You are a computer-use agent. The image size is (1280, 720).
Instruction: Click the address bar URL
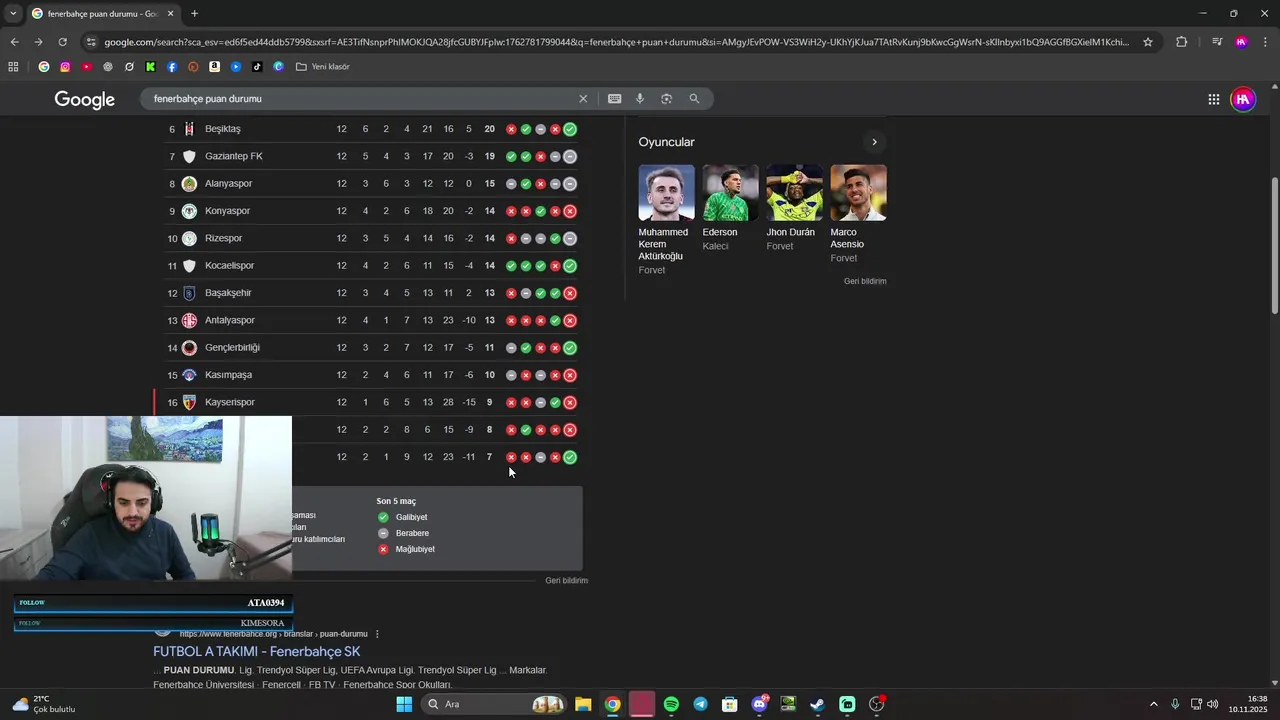616,42
